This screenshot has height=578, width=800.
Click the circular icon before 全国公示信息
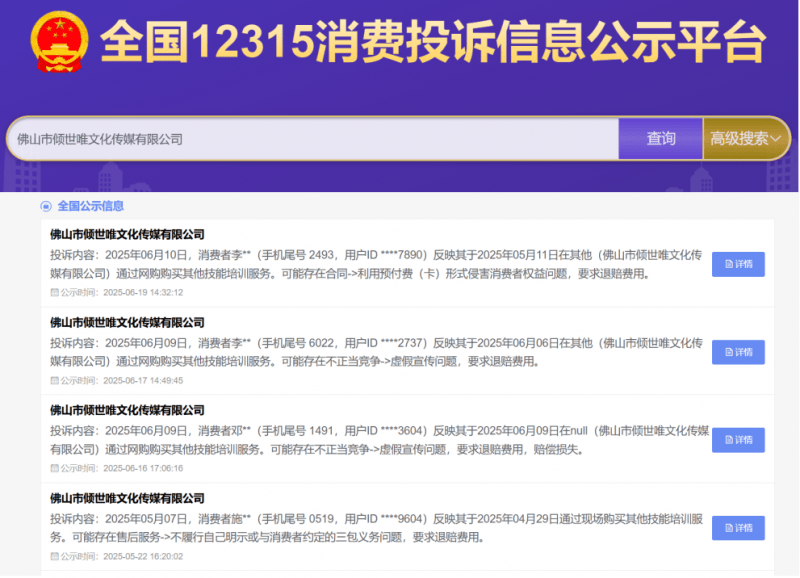pos(44,206)
